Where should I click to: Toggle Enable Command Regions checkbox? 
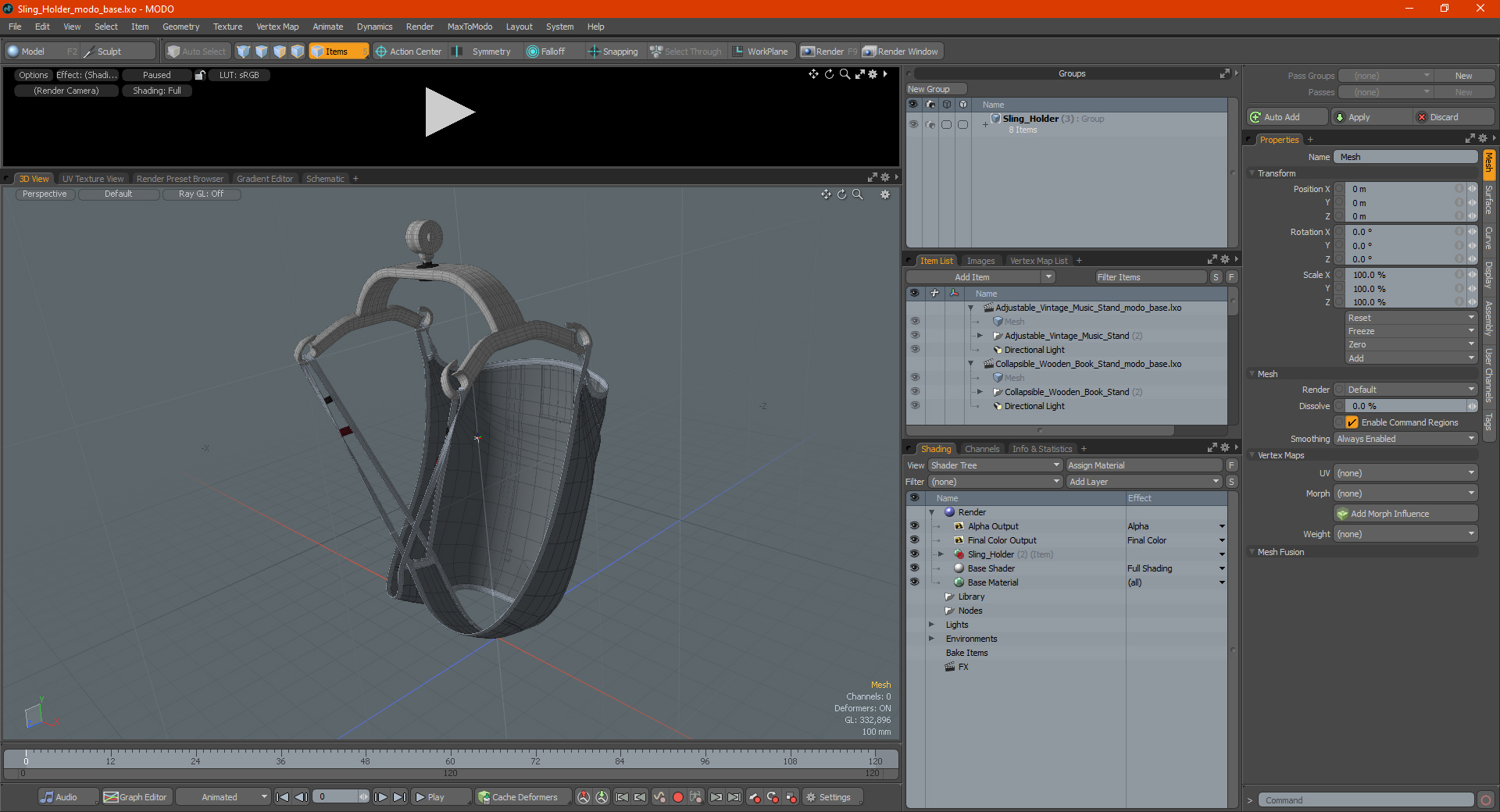[x=1352, y=422]
